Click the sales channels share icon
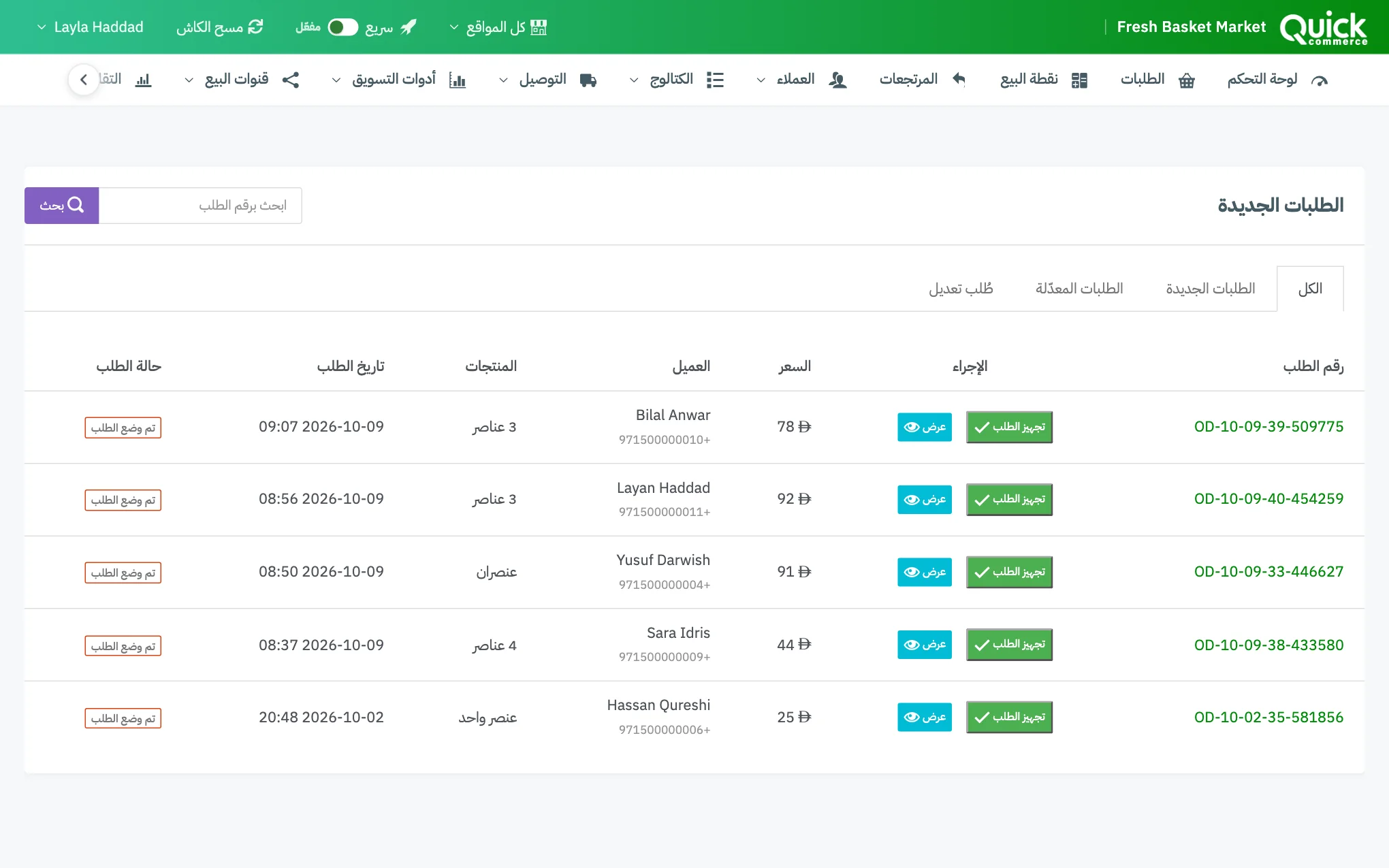The image size is (1389, 868). [291, 80]
